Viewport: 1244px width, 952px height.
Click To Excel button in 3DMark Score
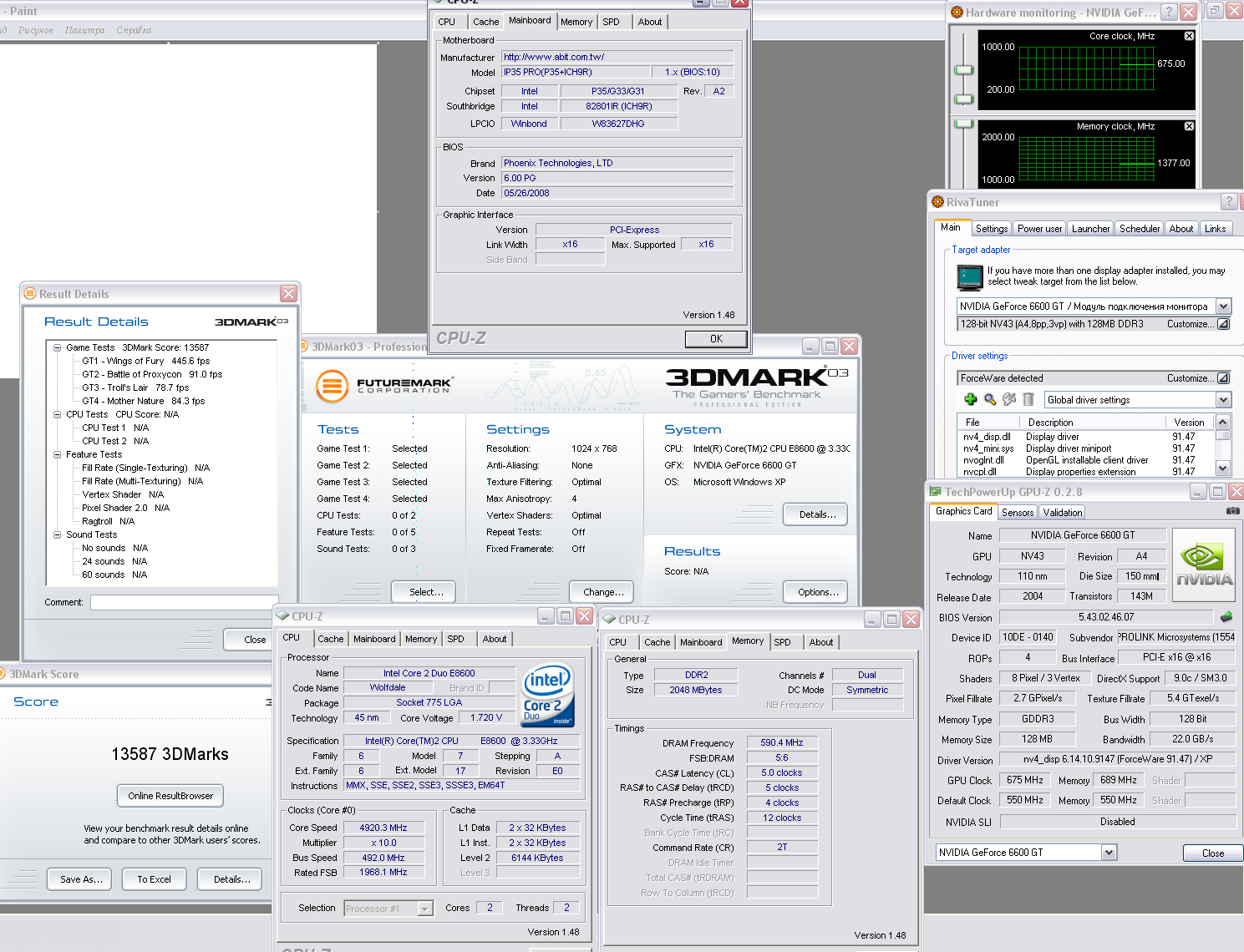pos(155,879)
